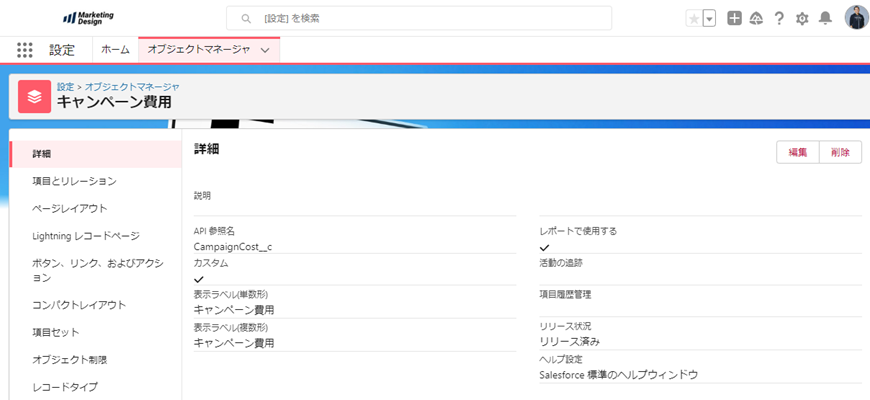Viewport: 870px width, 400px height.
Task: Open the help question mark icon
Action: pyautogui.click(x=779, y=19)
